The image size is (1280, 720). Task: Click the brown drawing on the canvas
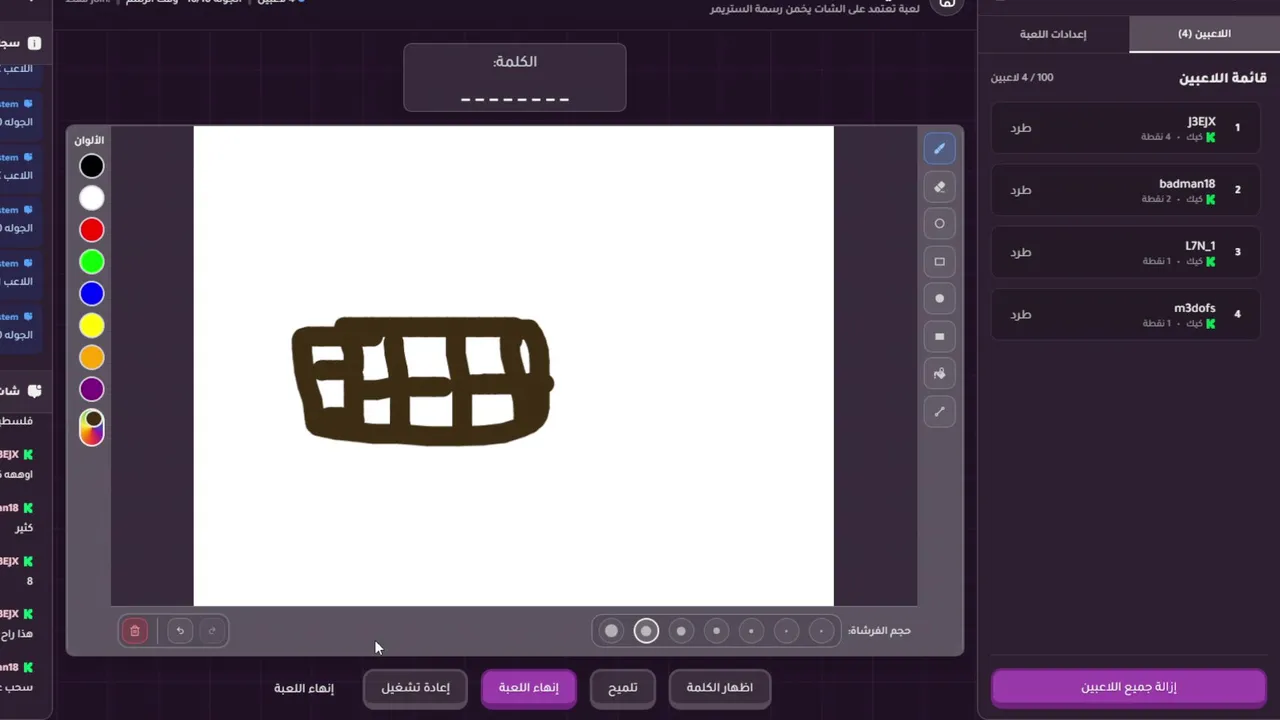tap(422, 381)
